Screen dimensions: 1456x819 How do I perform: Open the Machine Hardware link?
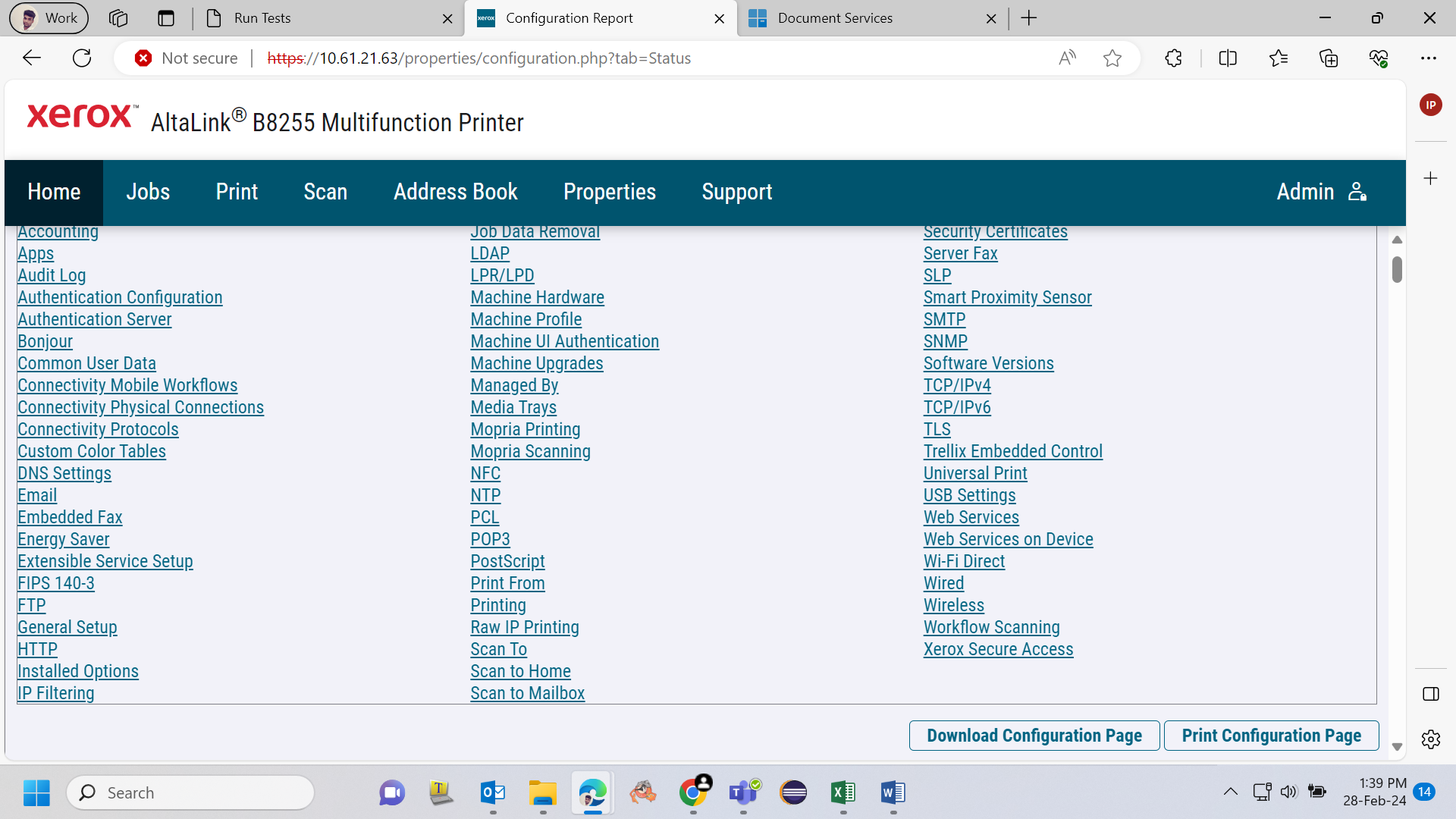[538, 297]
